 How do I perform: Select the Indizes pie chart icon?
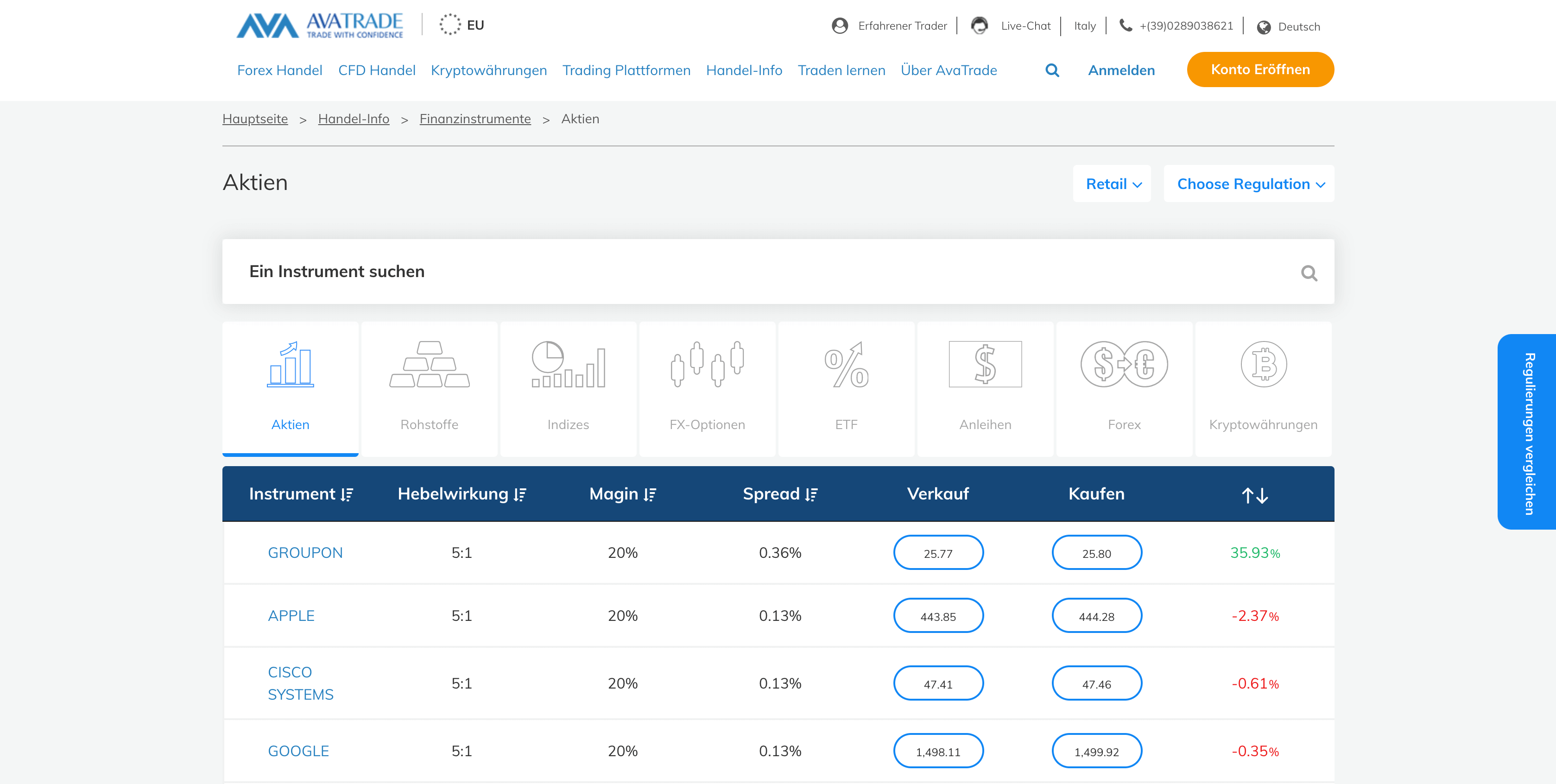tap(568, 364)
